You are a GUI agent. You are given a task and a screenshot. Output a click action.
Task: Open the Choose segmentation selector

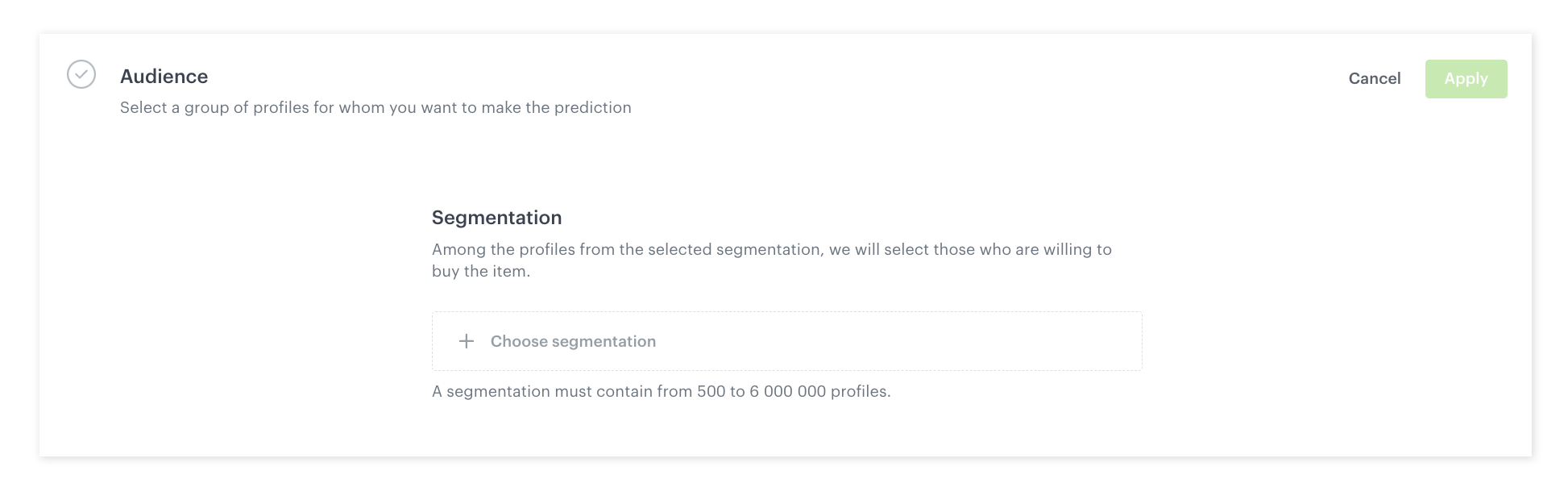coord(573,341)
